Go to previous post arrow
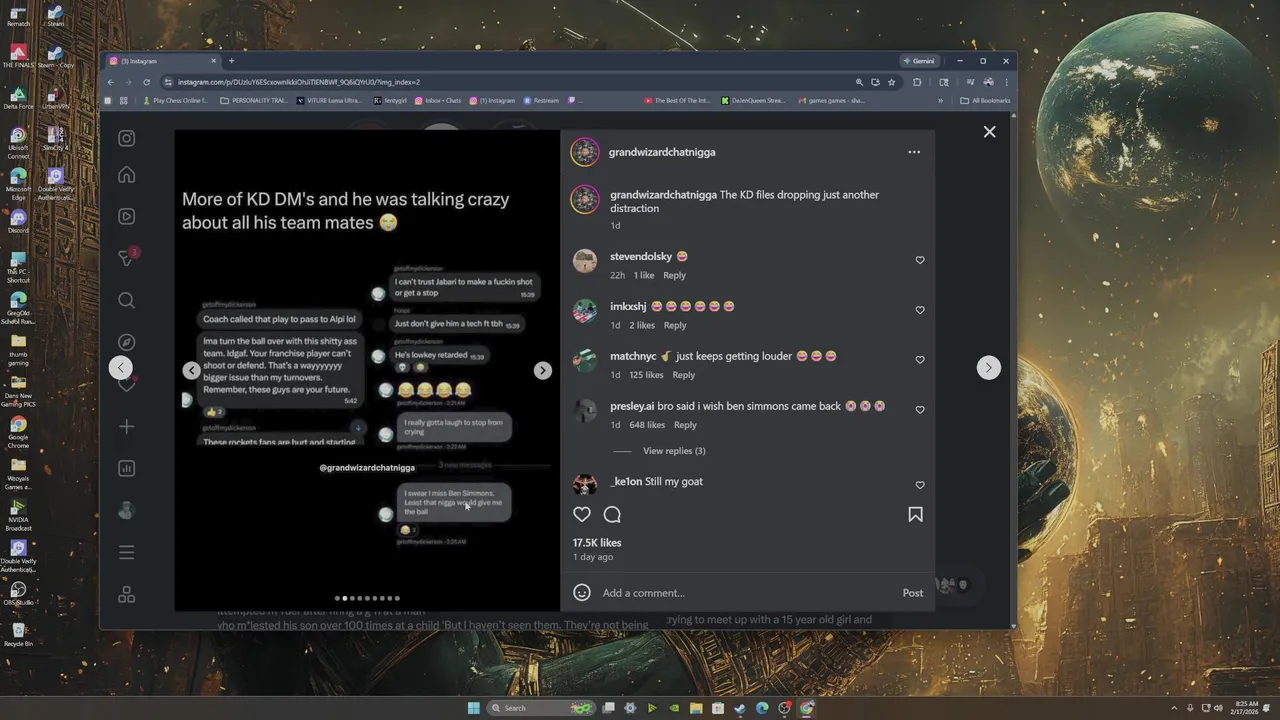 click(x=120, y=368)
